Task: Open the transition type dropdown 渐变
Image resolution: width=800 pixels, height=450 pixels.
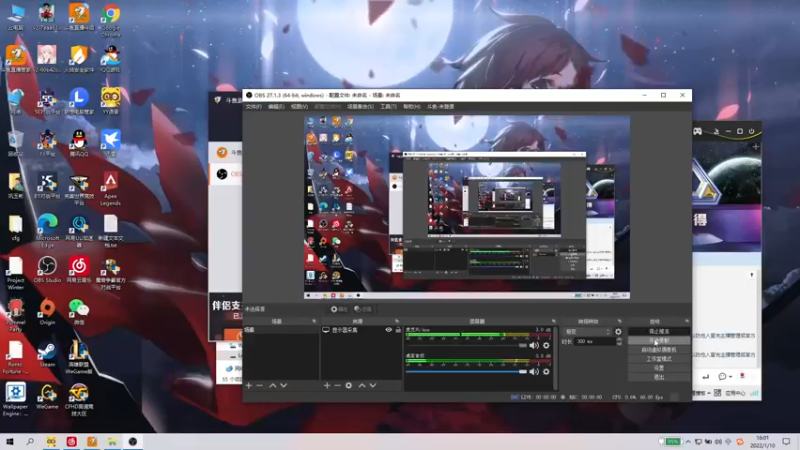Action: (x=587, y=332)
